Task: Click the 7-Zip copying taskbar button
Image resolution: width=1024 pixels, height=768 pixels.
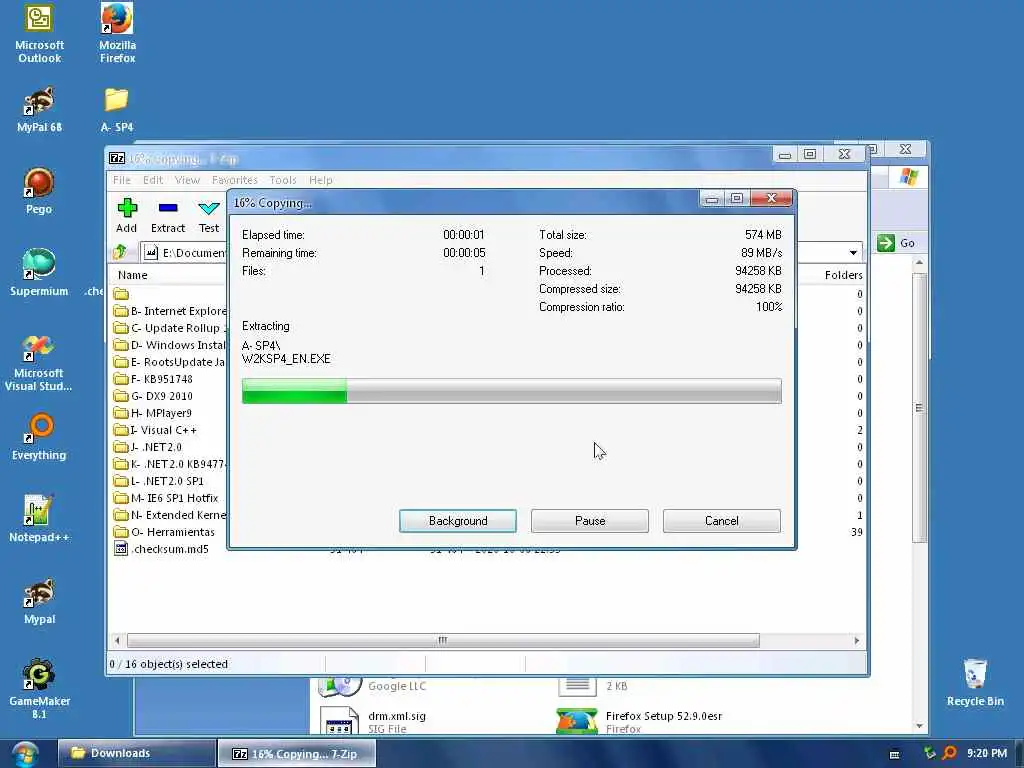Action: point(296,754)
